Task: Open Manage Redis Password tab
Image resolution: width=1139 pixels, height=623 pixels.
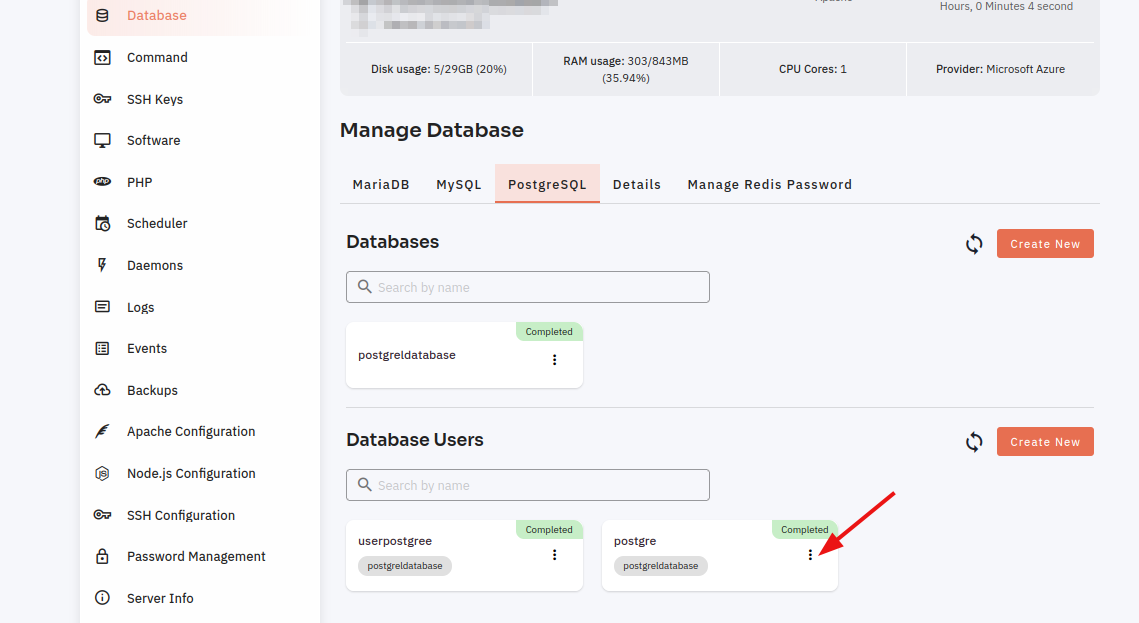Action: 770,184
